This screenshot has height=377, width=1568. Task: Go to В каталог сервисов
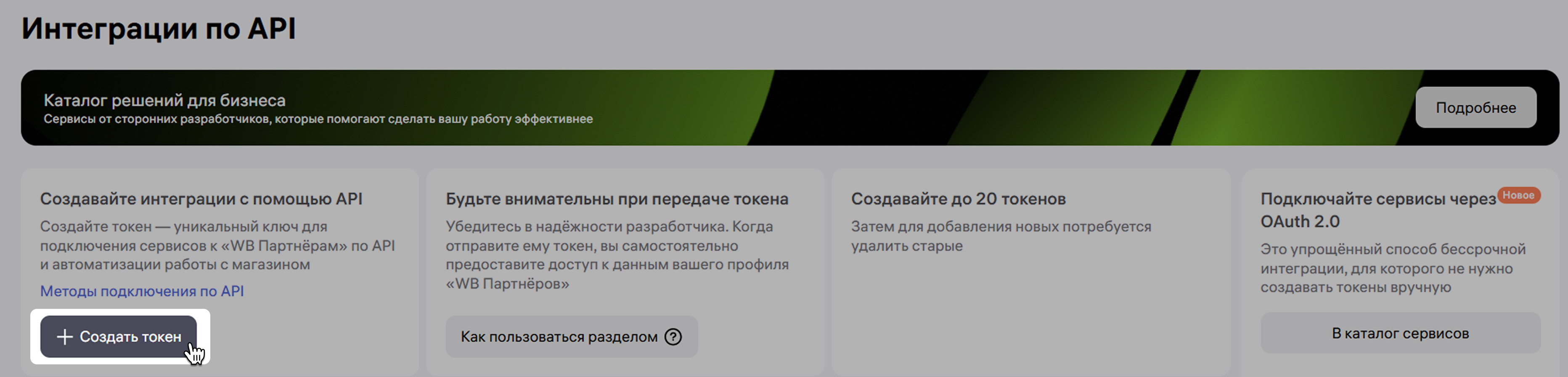click(1399, 333)
